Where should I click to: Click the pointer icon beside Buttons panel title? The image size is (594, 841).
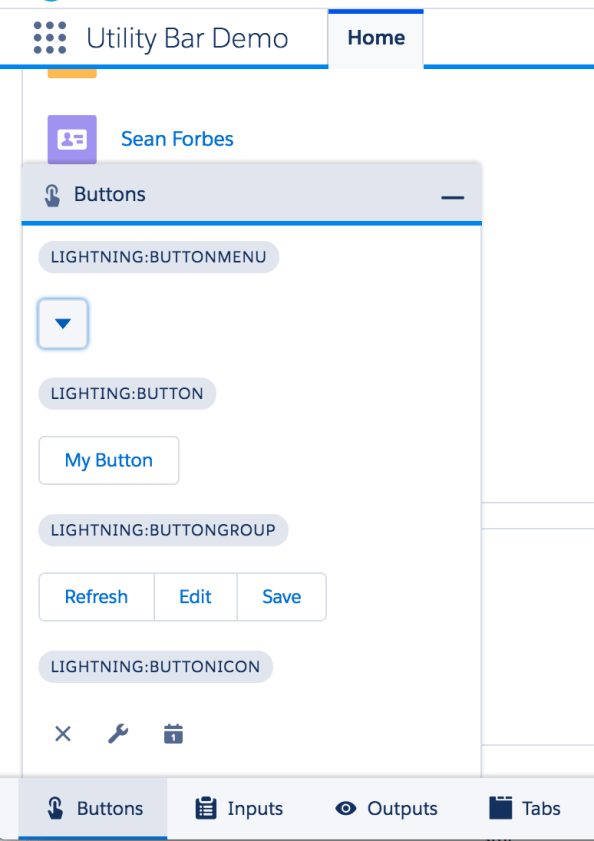point(53,195)
